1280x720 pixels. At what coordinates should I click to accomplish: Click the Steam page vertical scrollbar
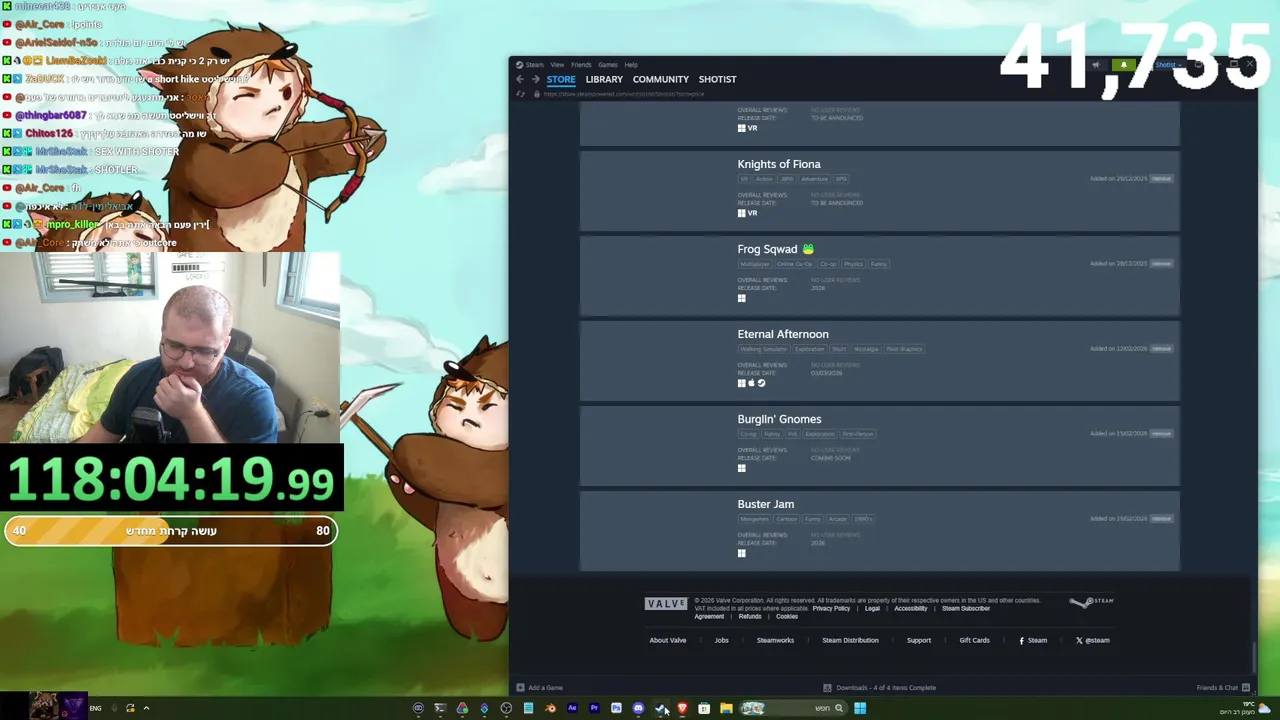[1254, 658]
